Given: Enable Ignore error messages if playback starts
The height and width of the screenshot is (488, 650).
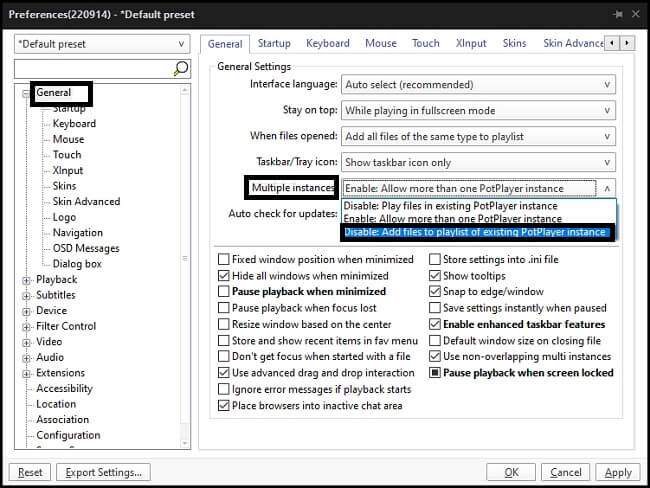Looking at the screenshot, I should coord(223,389).
